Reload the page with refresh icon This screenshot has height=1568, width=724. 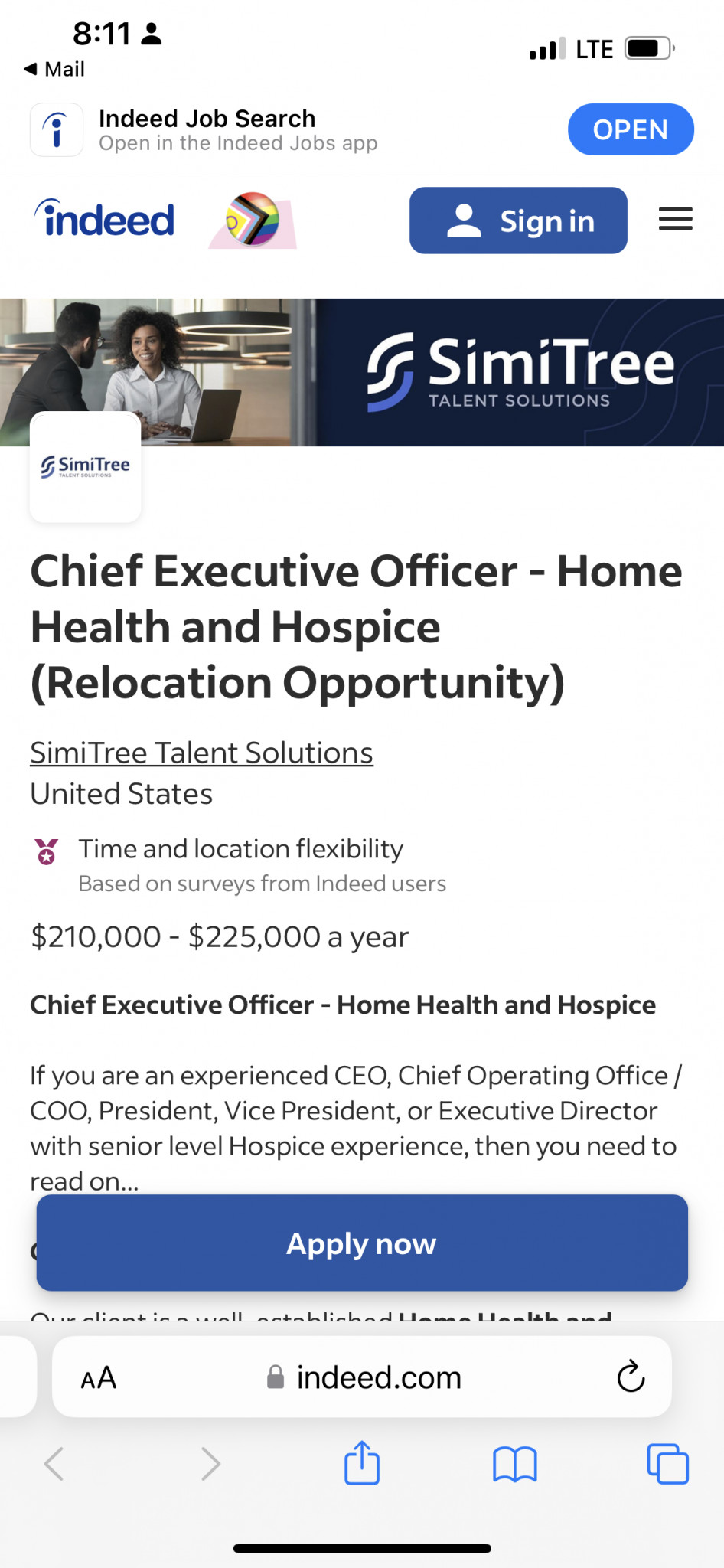(x=631, y=1377)
